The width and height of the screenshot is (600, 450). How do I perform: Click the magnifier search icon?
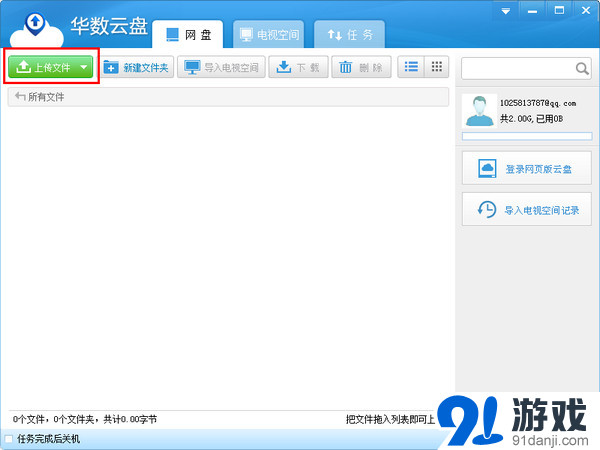pyautogui.click(x=582, y=69)
